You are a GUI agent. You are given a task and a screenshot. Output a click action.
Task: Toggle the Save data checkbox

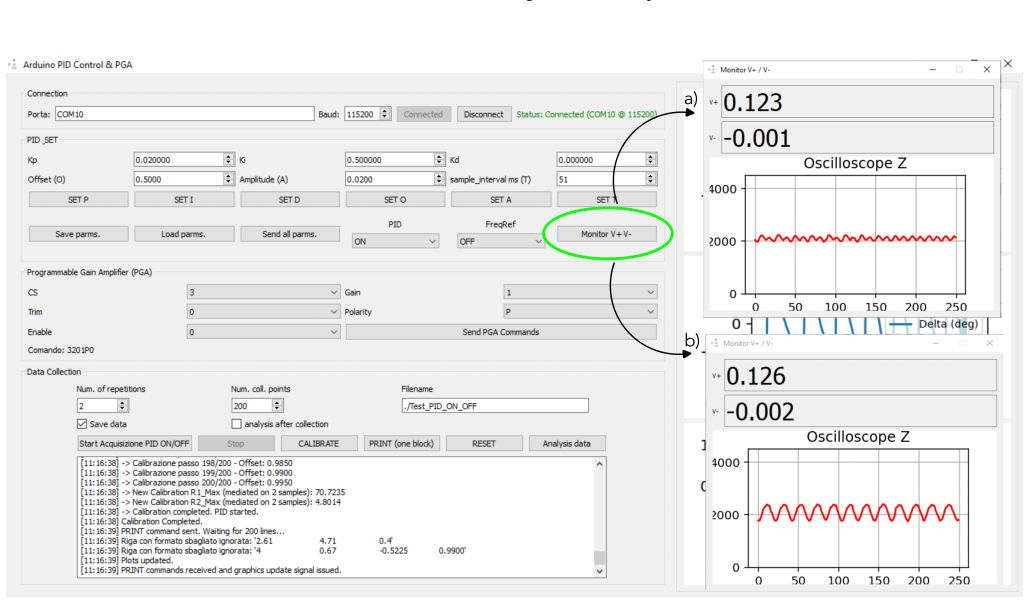[x=82, y=424]
